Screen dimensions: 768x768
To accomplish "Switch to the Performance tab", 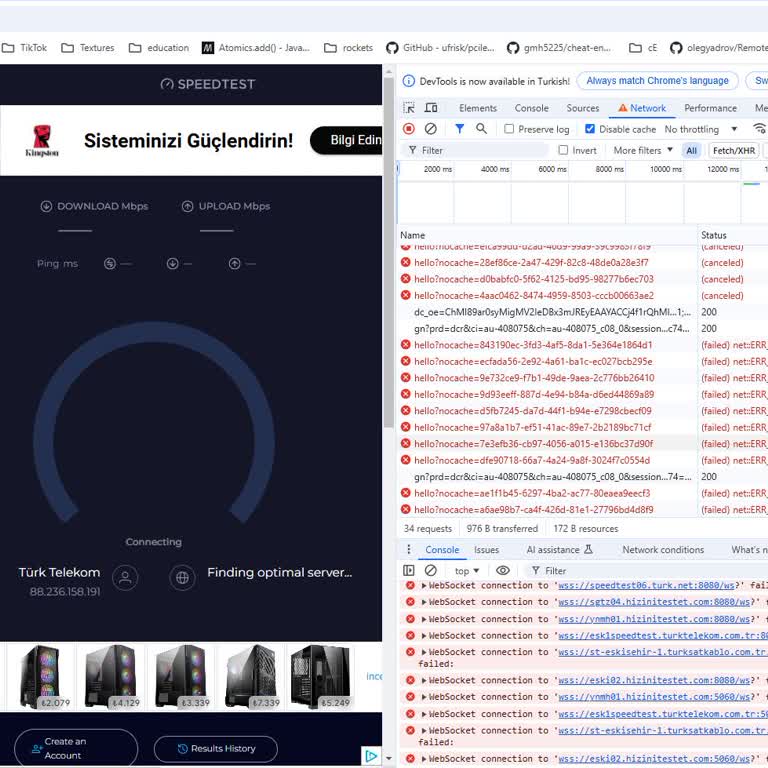I will pyautogui.click(x=710, y=108).
